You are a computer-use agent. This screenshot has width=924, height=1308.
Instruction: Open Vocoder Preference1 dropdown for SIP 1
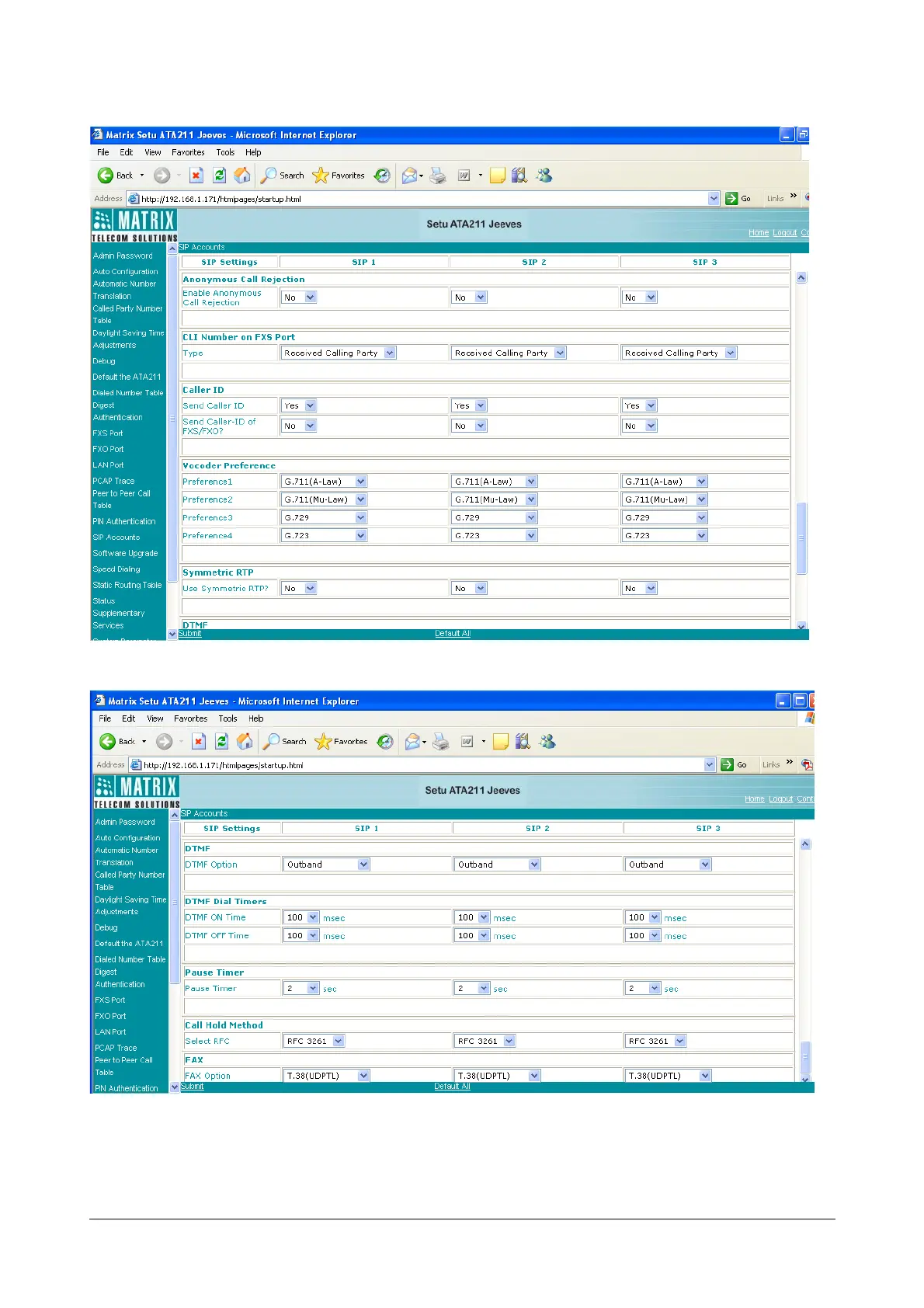point(324,482)
